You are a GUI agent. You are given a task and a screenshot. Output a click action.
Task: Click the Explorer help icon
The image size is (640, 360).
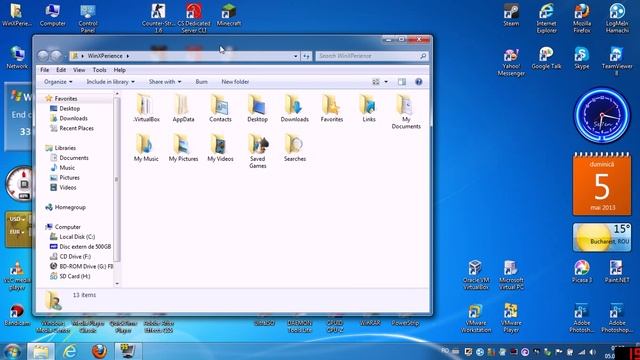tap(418, 82)
